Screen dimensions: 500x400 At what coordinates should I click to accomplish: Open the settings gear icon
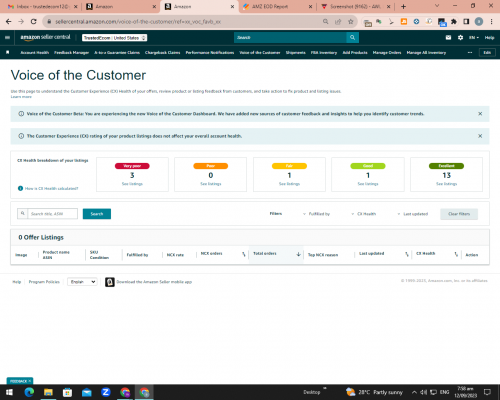tap(460, 37)
